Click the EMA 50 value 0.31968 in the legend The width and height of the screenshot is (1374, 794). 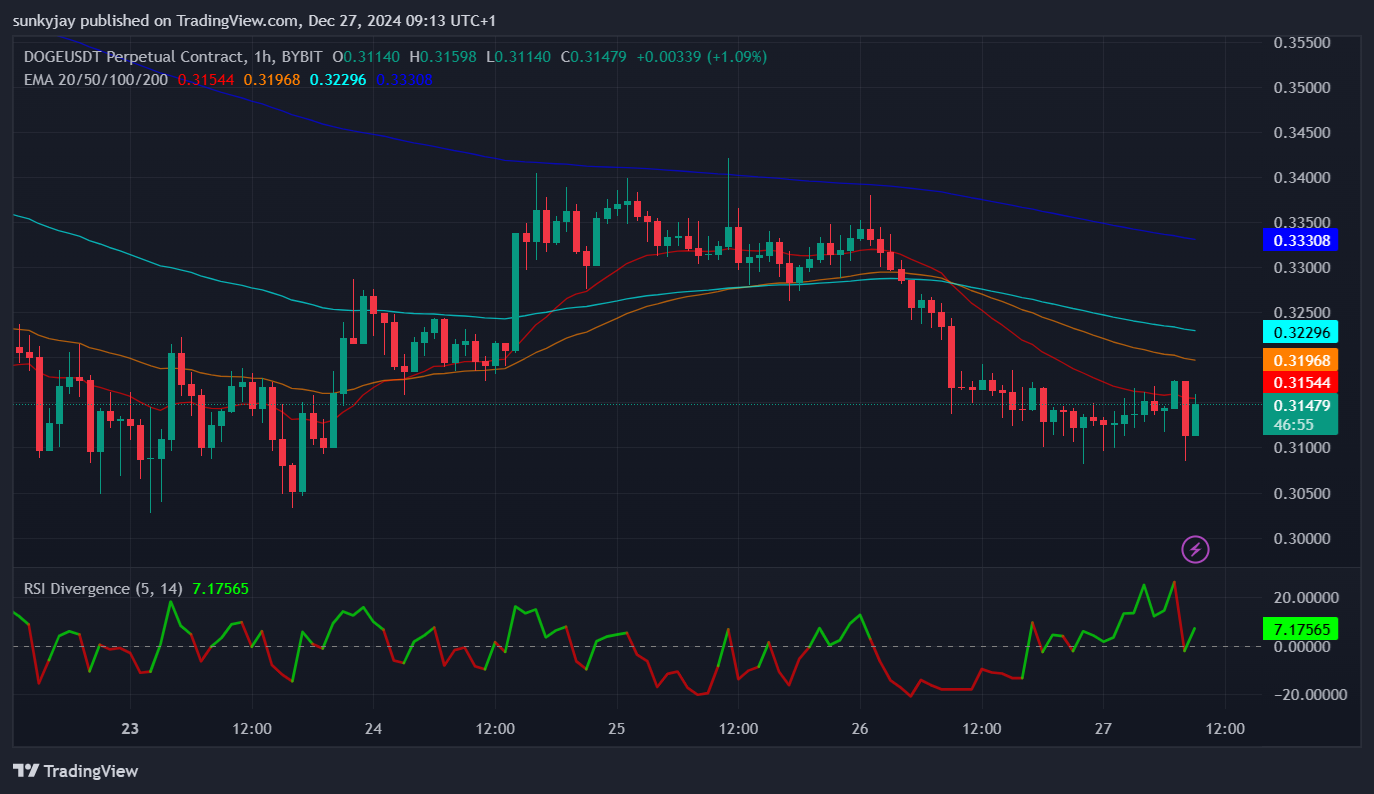click(x=272, y=79)
